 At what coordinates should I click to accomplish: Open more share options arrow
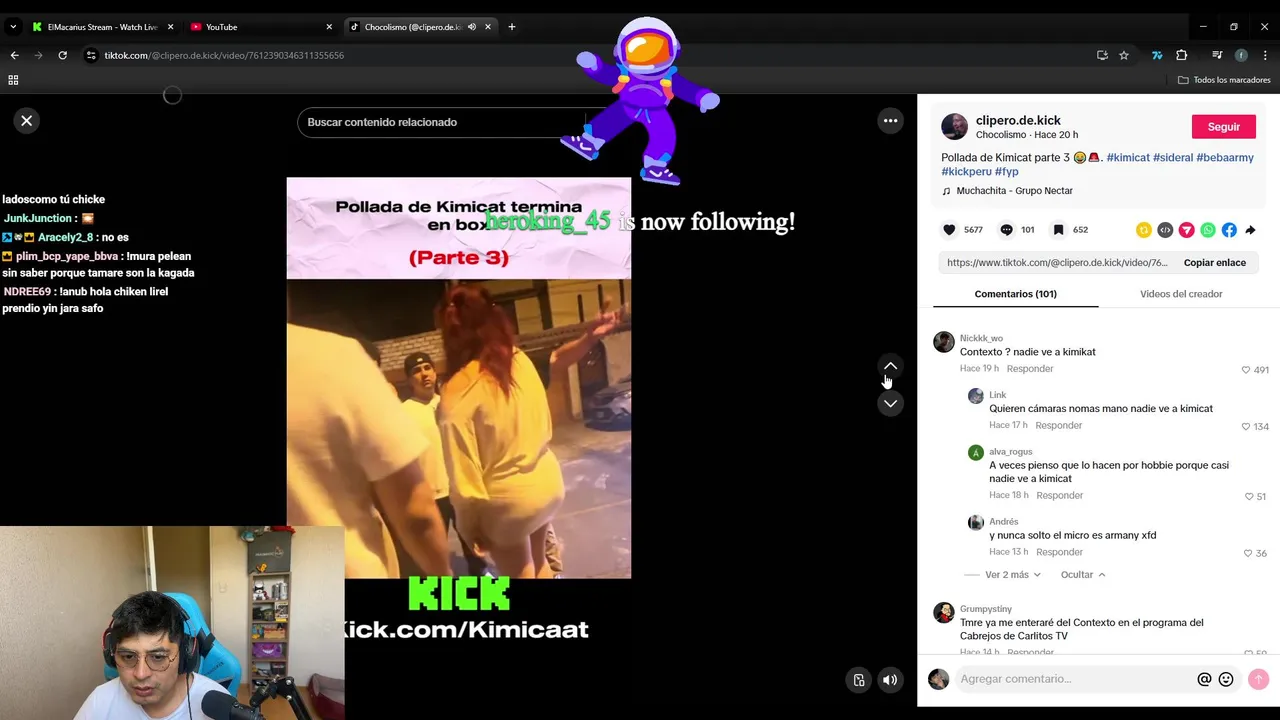pos(1250,230)
